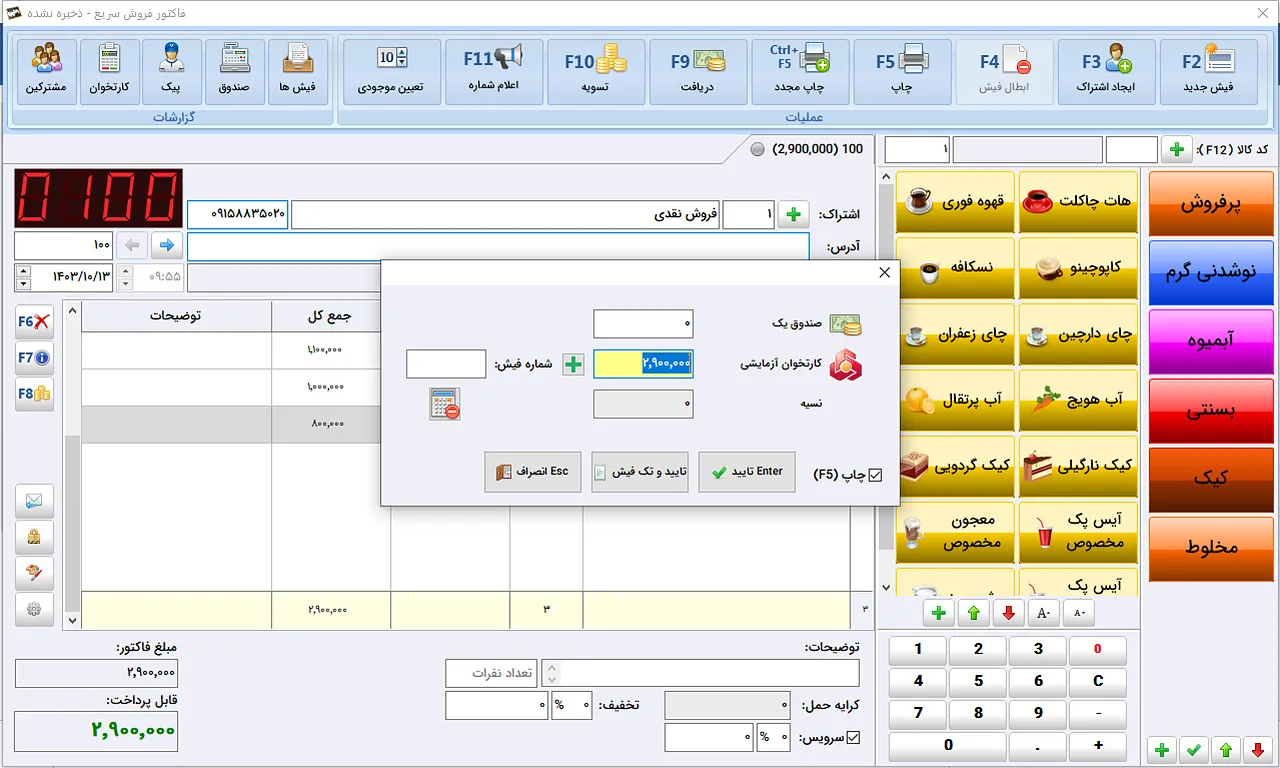The image size is (1280, 768).
Task: Click the red 0 numpad key
Action: tap(1098, 649)
